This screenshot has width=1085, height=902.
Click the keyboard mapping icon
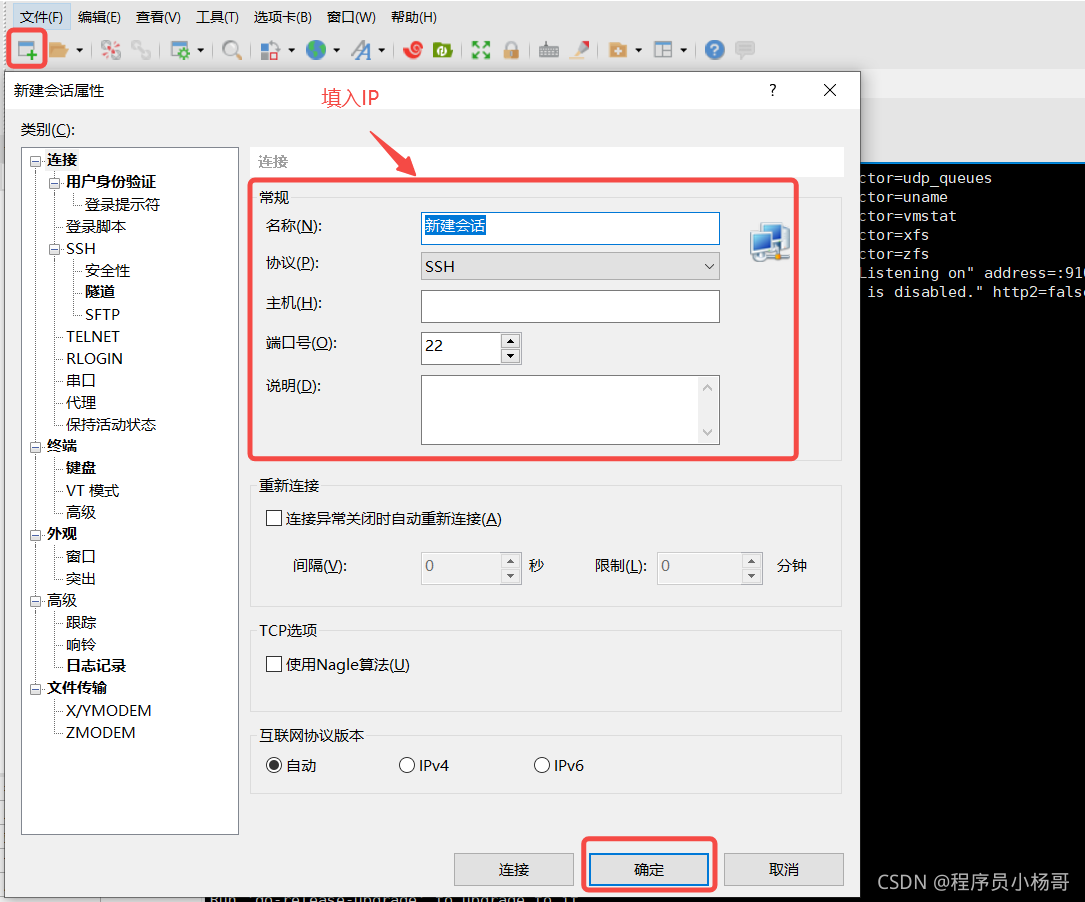[x=549, y=50]
